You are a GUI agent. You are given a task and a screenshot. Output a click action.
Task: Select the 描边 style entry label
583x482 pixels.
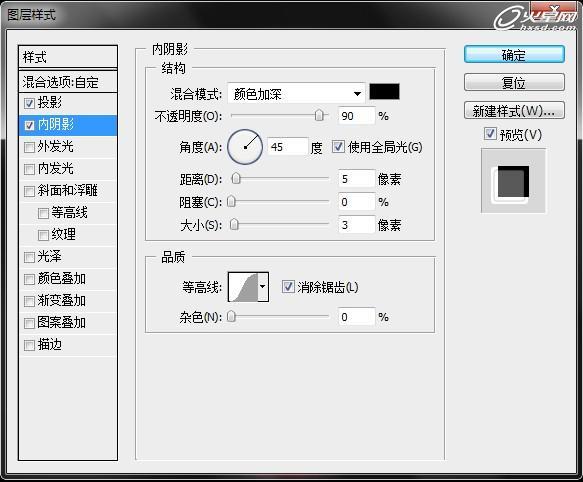[x=49, y=344]
